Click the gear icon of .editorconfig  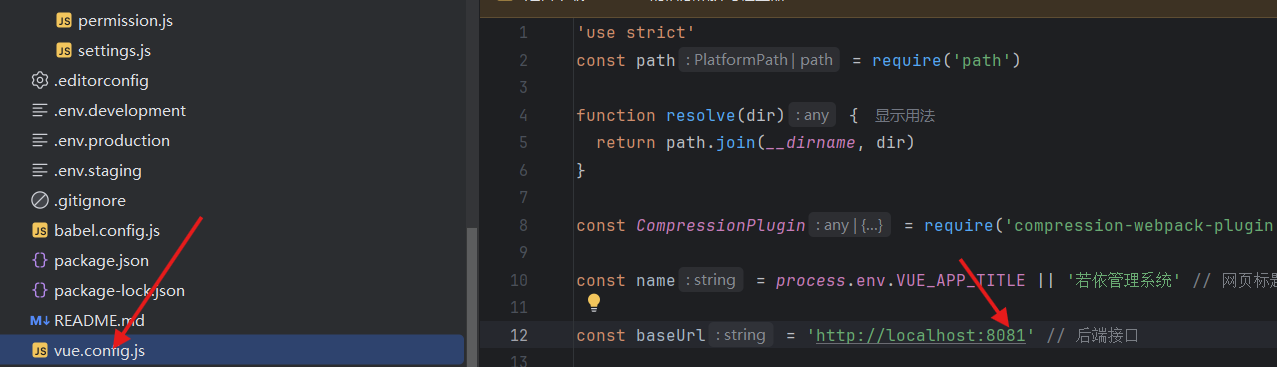coord(40,80)
